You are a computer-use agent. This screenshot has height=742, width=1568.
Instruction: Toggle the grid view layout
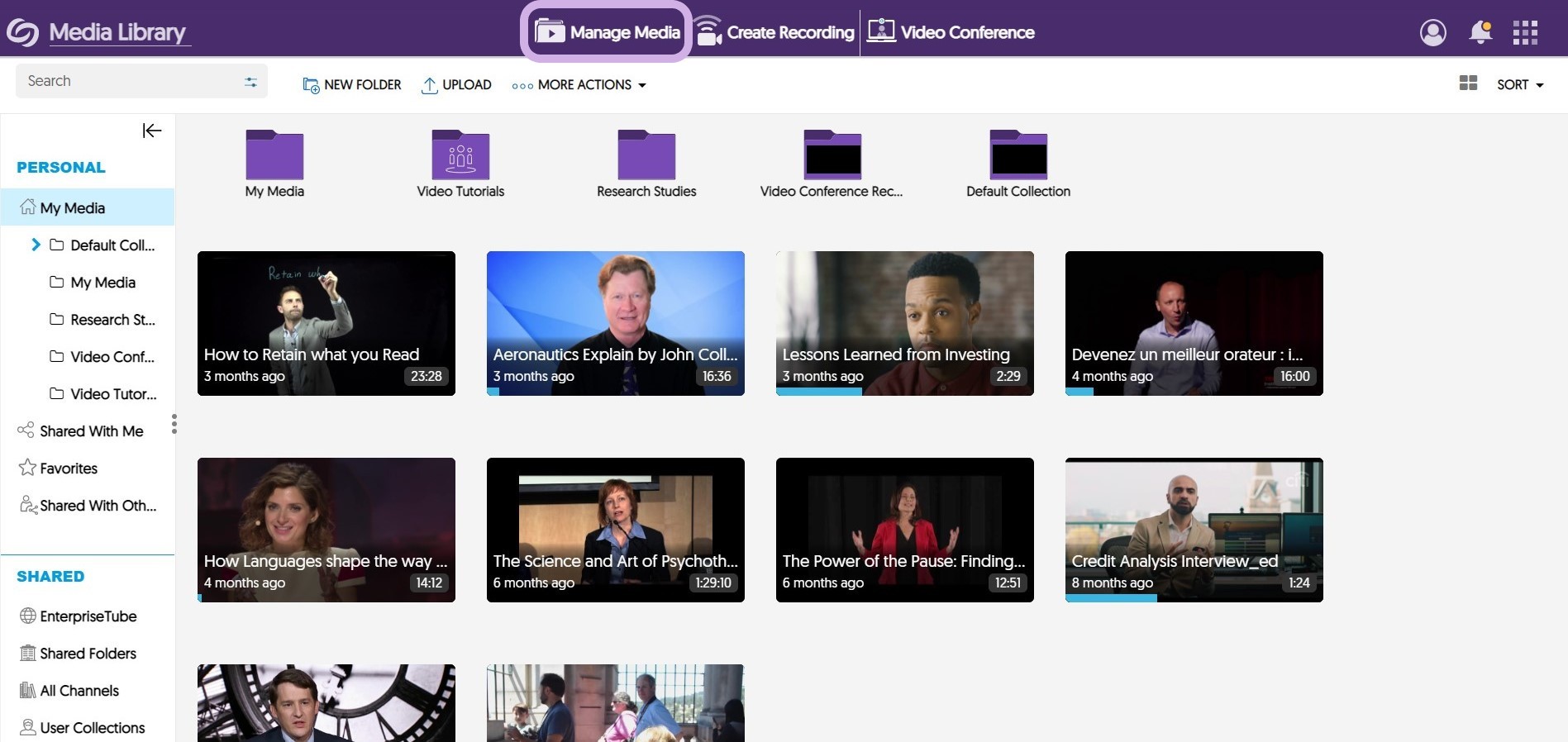(x=1468, y=83)
